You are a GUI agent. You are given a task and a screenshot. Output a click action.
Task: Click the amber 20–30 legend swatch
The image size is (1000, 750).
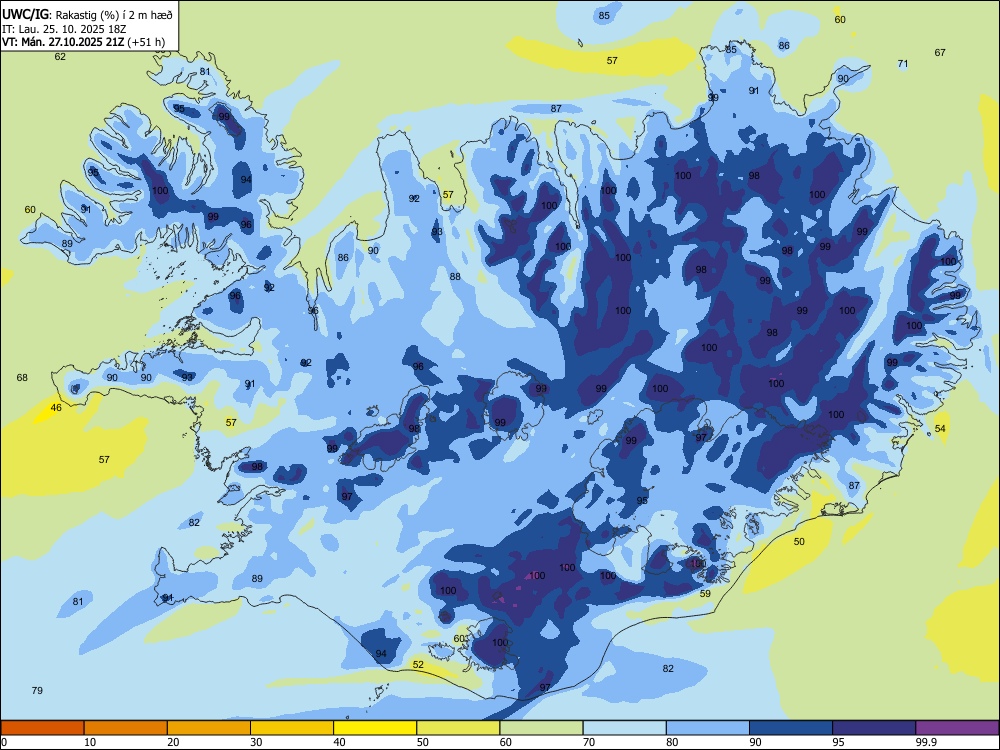click(209, 728)
